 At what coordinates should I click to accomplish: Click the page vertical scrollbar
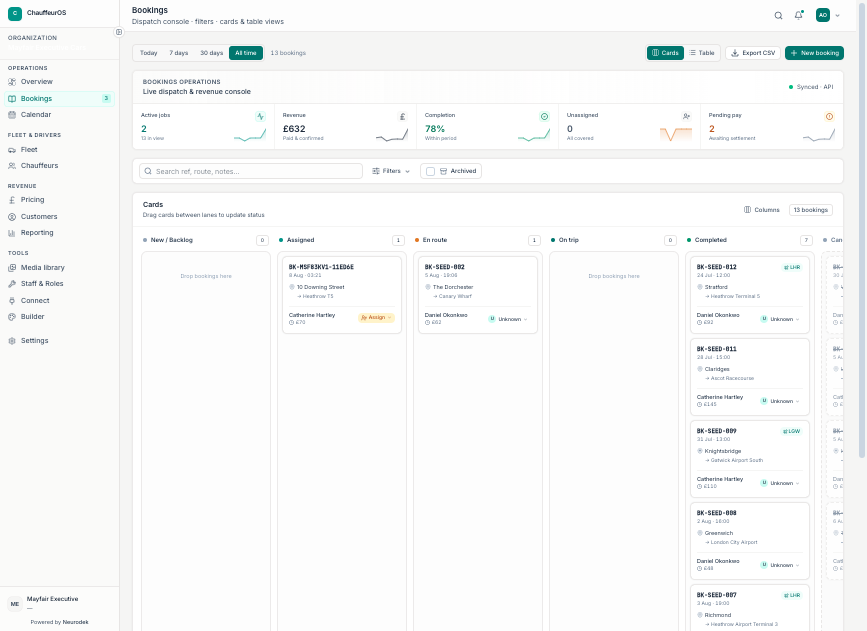(x=861, y=229)
